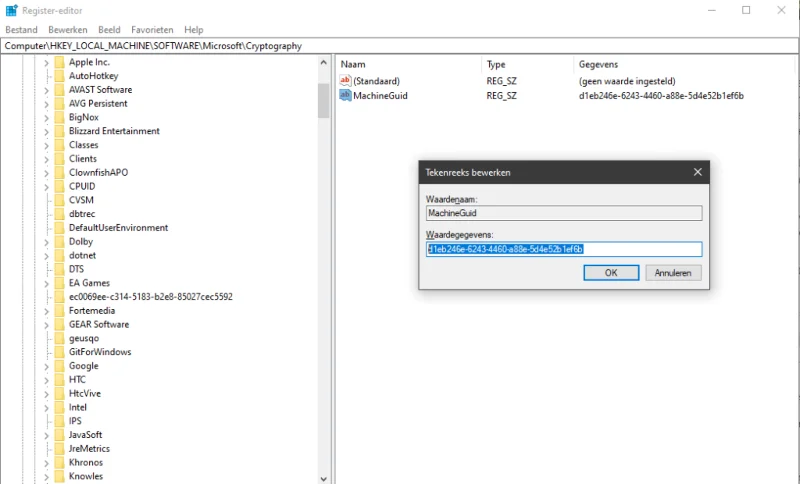Open the Help menu
Image resolution: width=800 pixels, height=484 pixels.
coord(193,30)
